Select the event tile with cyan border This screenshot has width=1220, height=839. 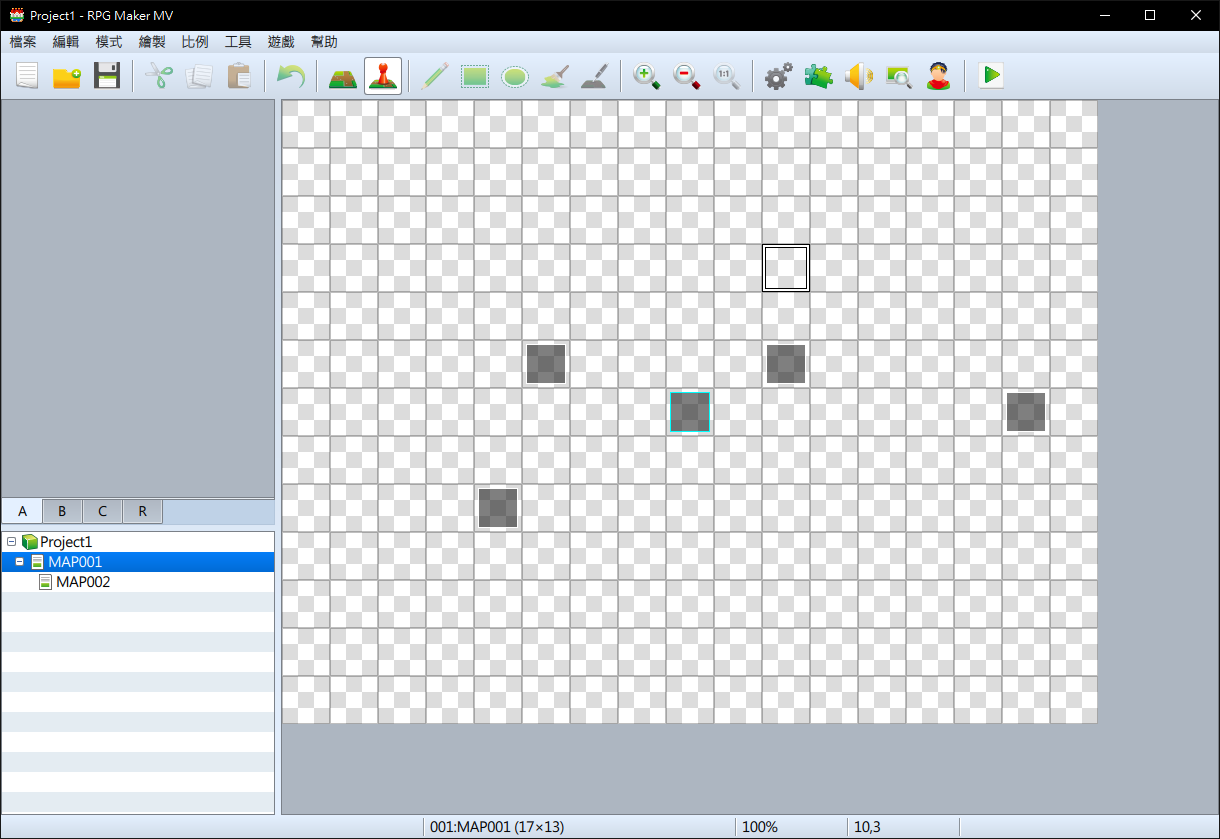690,412
